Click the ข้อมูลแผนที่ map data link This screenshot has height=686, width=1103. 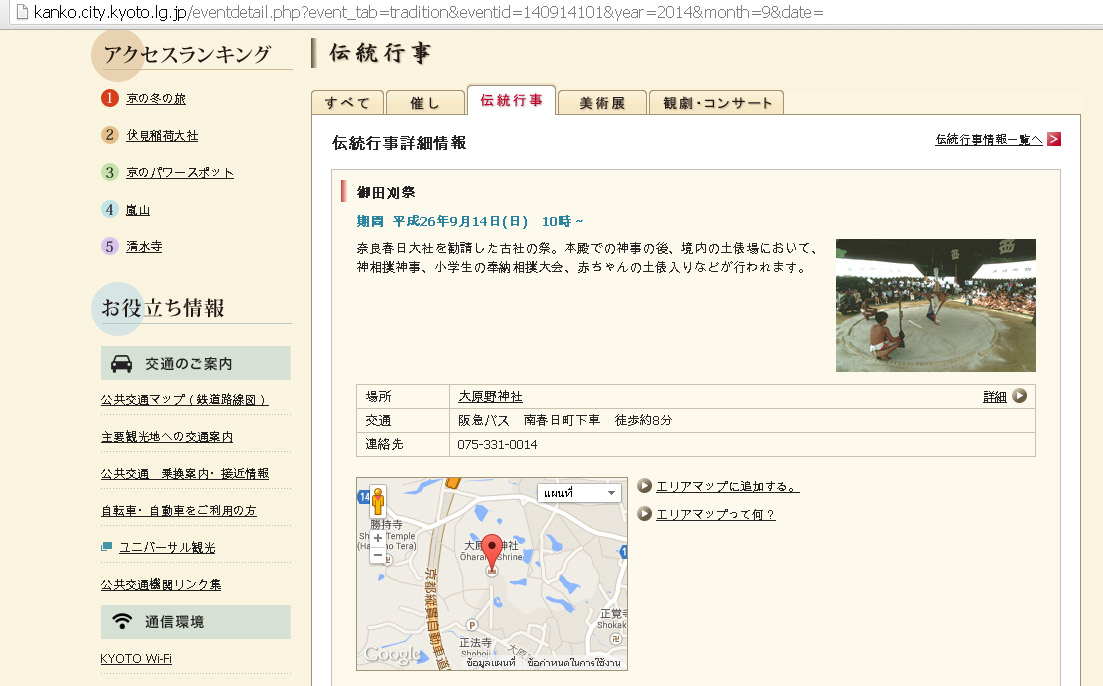[x=490, y=663]
